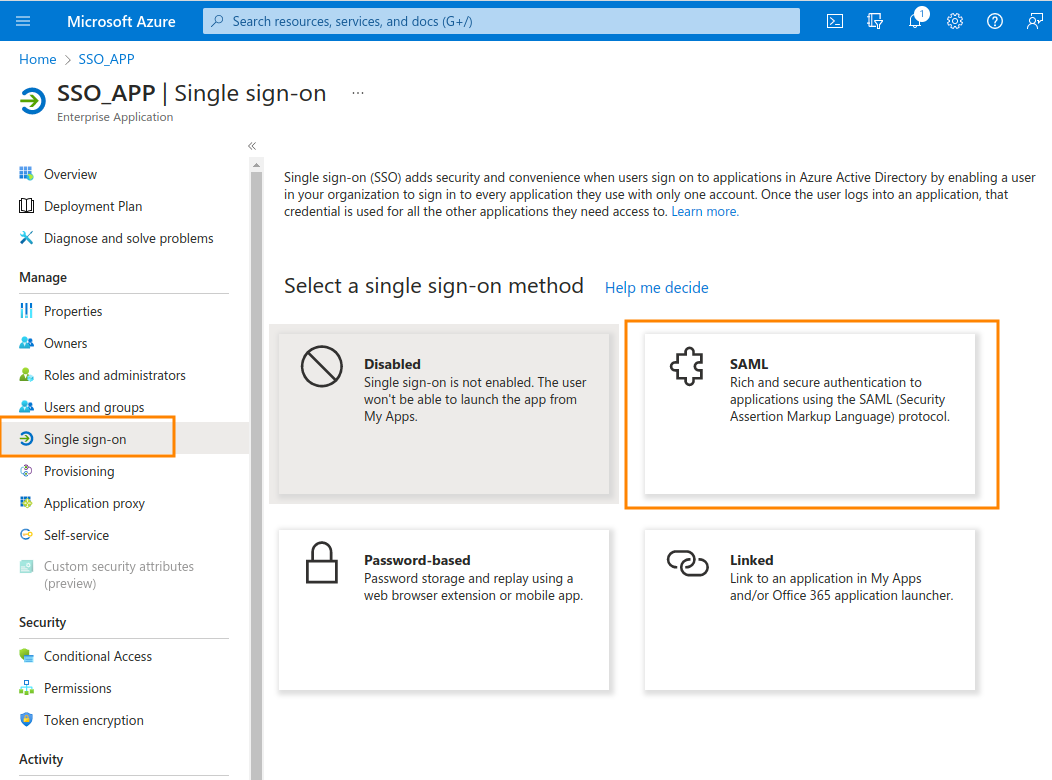Choose the Password-based sign-on card
Screen dimensions: 1052x780
[x=444, y=609]
